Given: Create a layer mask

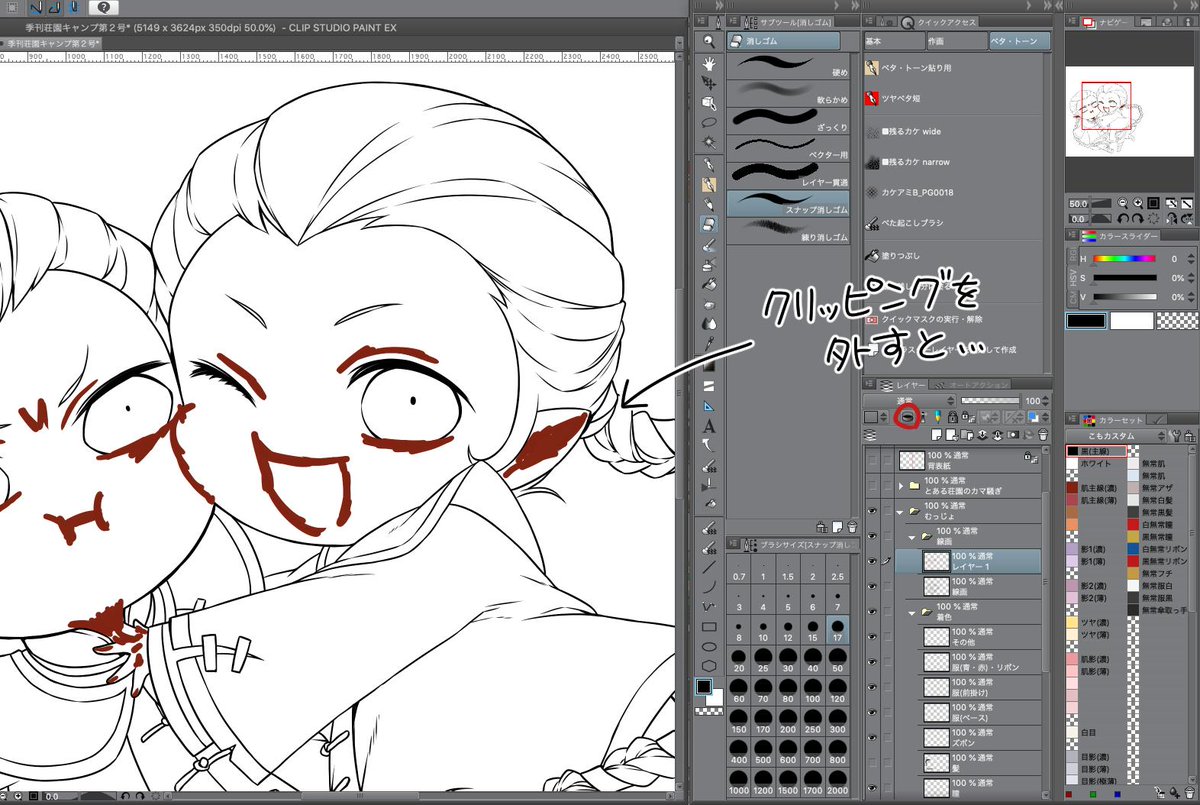Looking at the screenshot, I should point(1012,435).
